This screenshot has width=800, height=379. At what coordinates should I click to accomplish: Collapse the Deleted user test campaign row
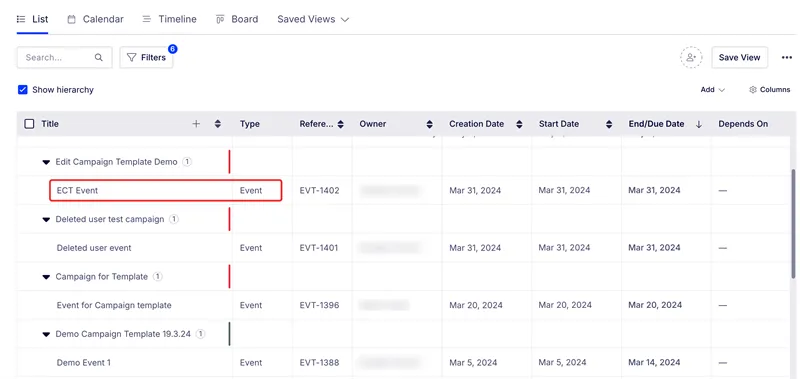coord(46,220)
